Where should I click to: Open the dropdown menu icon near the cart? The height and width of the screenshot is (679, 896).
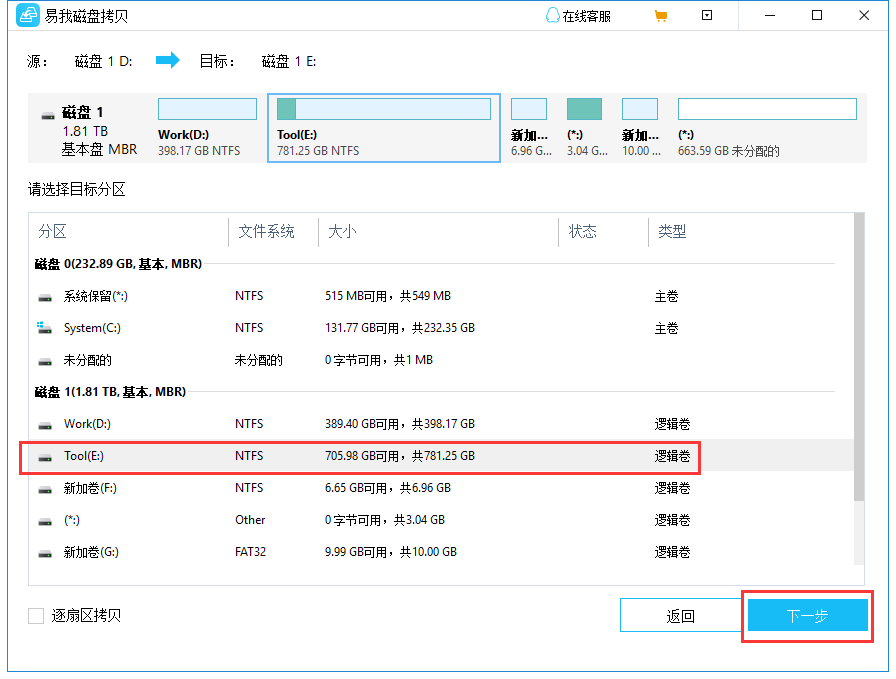coord(707,15)
